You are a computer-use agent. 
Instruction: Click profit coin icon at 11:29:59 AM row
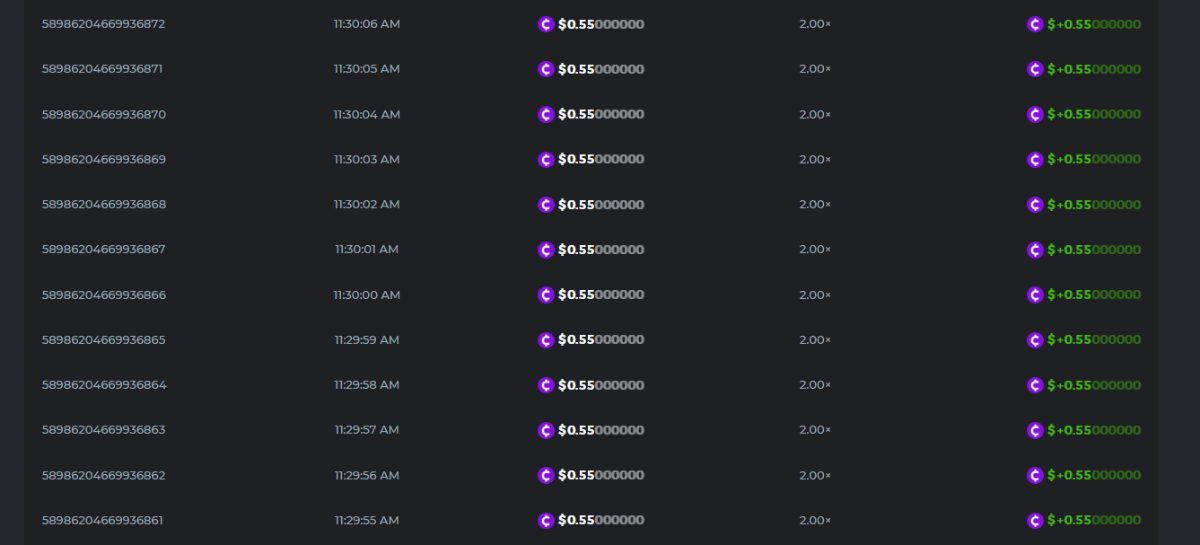(1035, 340)
